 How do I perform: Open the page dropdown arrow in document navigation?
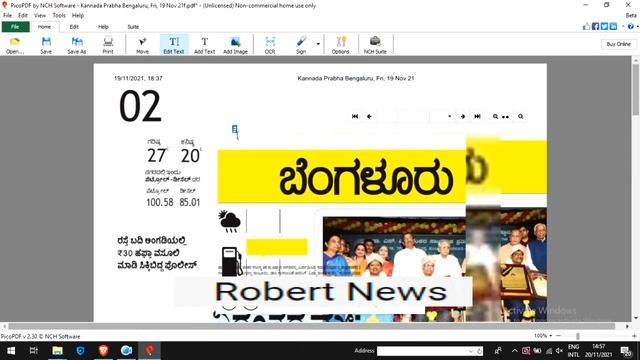tap(449, 116)
